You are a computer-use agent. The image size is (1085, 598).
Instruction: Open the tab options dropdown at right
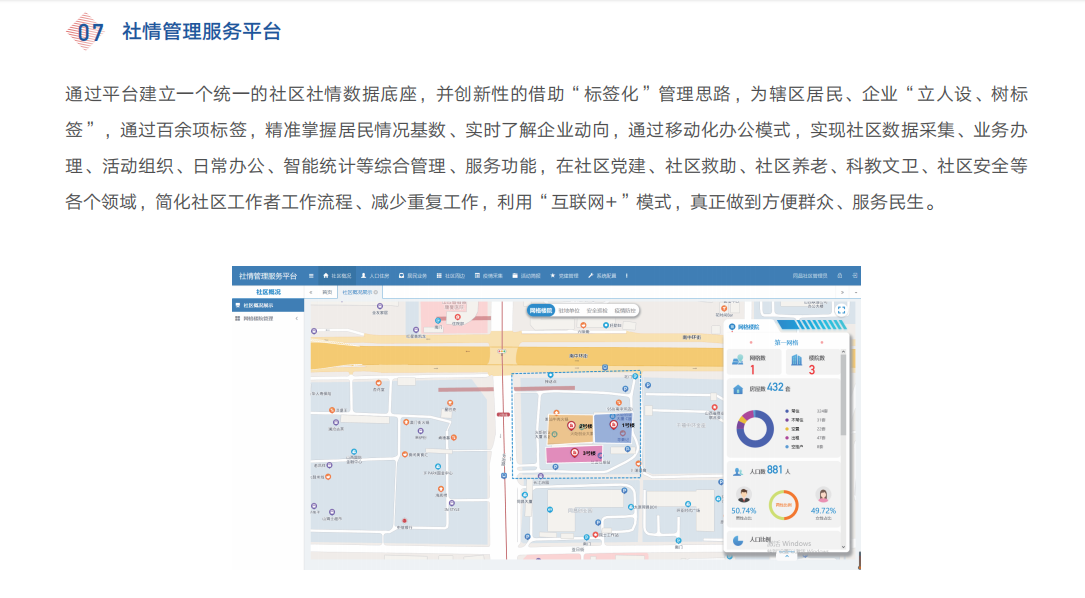pos(854,292)
